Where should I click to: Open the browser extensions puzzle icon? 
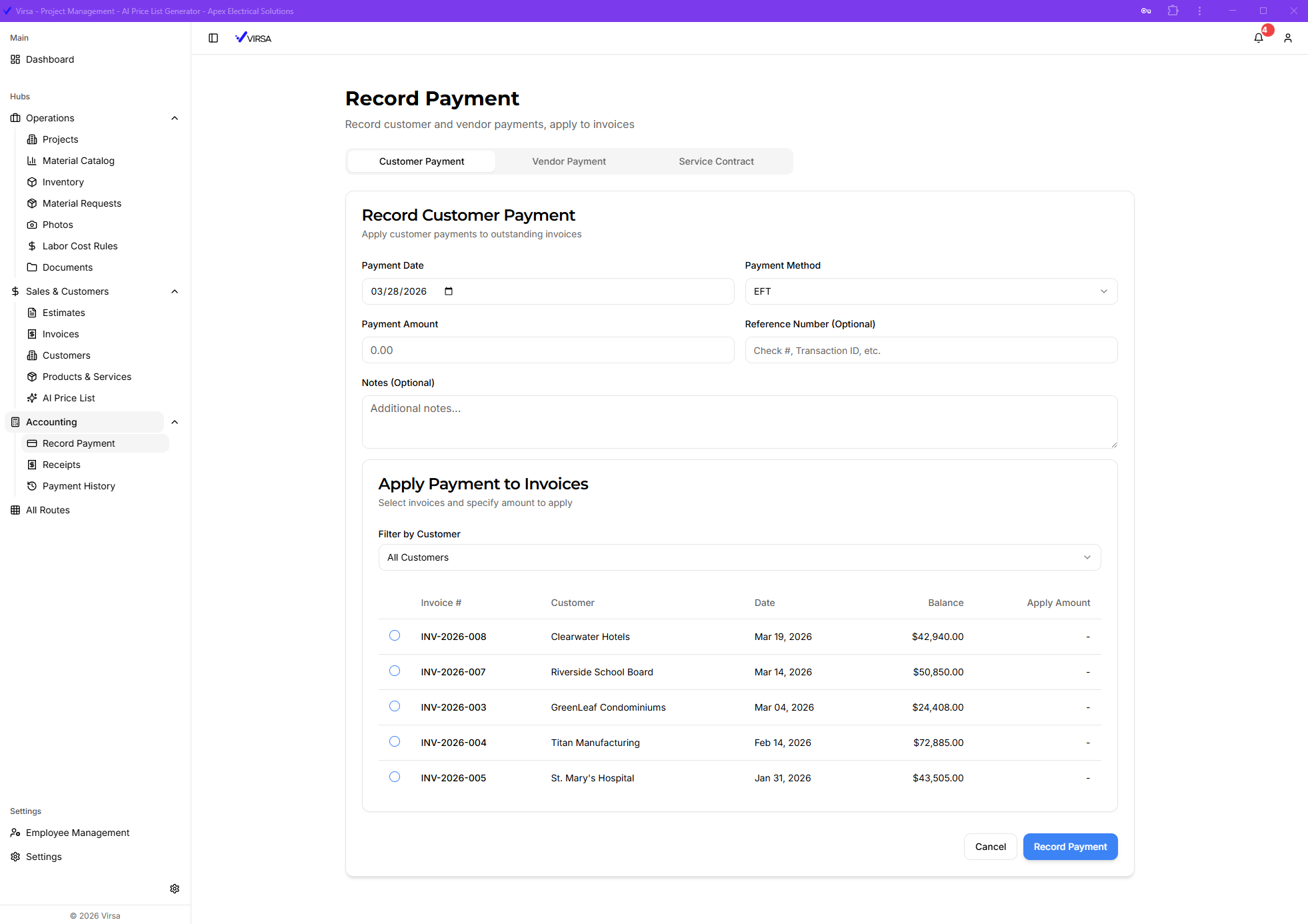coord(1173,11)
